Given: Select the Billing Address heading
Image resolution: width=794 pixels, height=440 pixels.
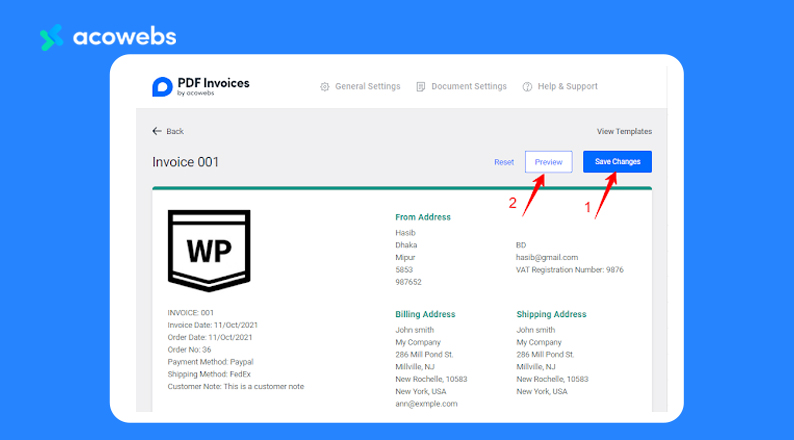Looking at the screenshot, I should pyautogui.click(x=425, y=314).
